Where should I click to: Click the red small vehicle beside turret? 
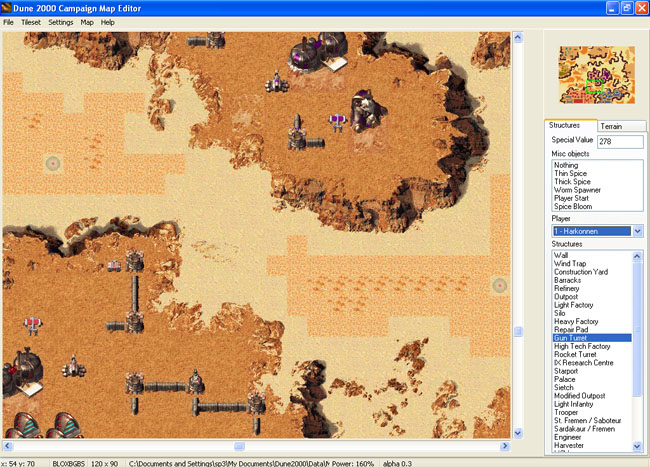coord(114,266)
